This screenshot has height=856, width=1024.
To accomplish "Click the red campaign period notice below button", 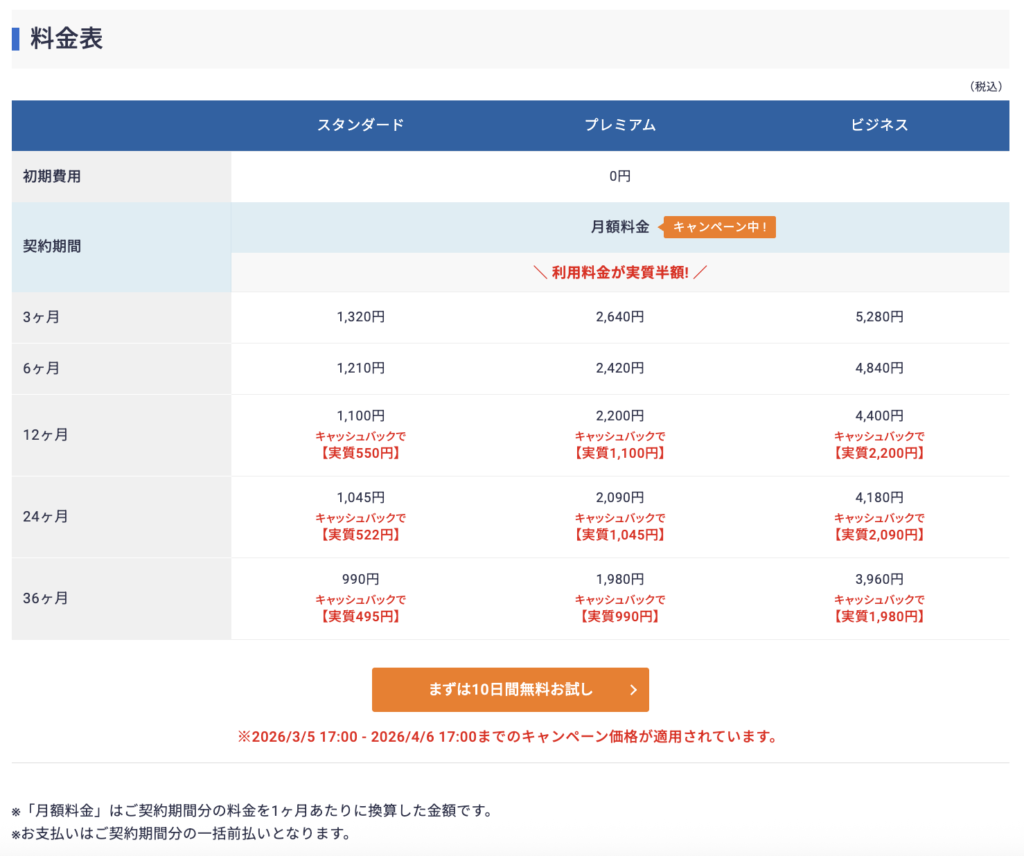I will click(507, 737).
